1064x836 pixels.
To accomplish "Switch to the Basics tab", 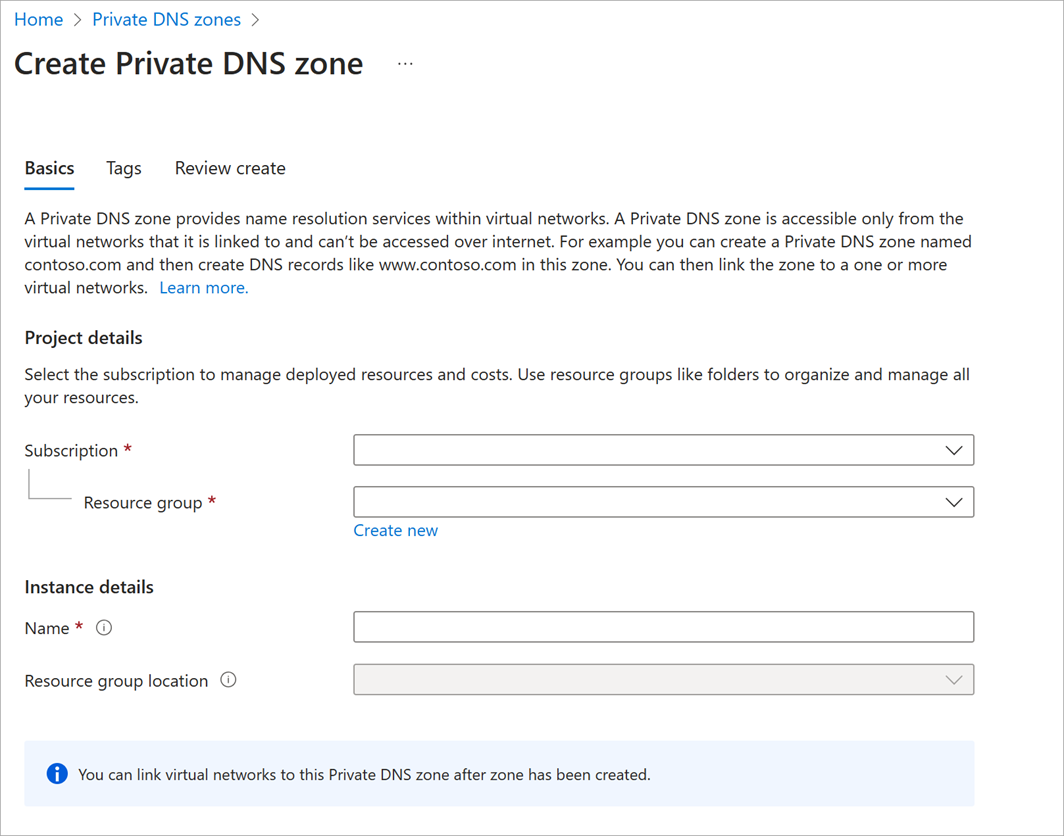I will 50,168.
